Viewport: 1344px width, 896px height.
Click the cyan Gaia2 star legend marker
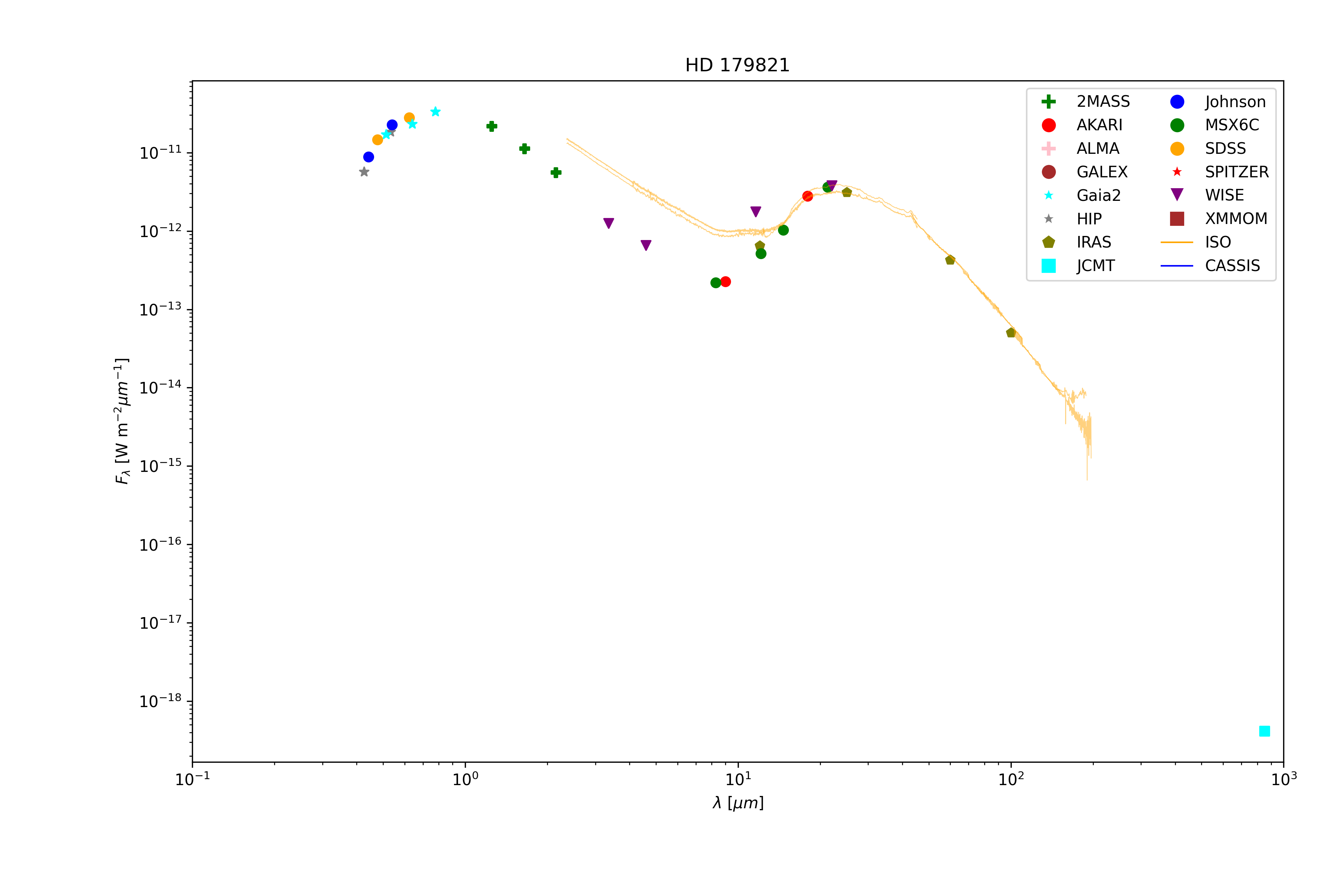1049,195
